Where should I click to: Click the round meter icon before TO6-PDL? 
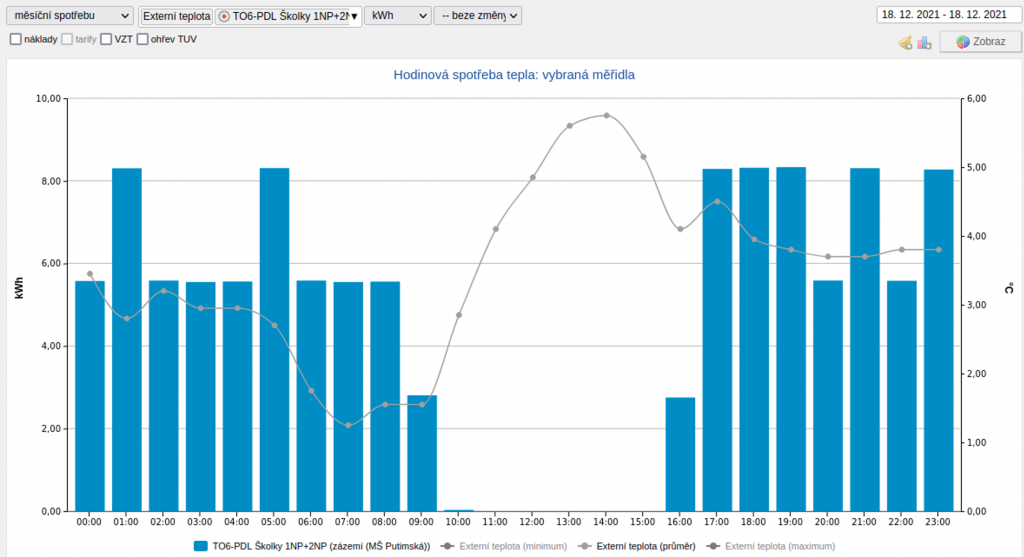pyautogui.click(x=224, y=16)
